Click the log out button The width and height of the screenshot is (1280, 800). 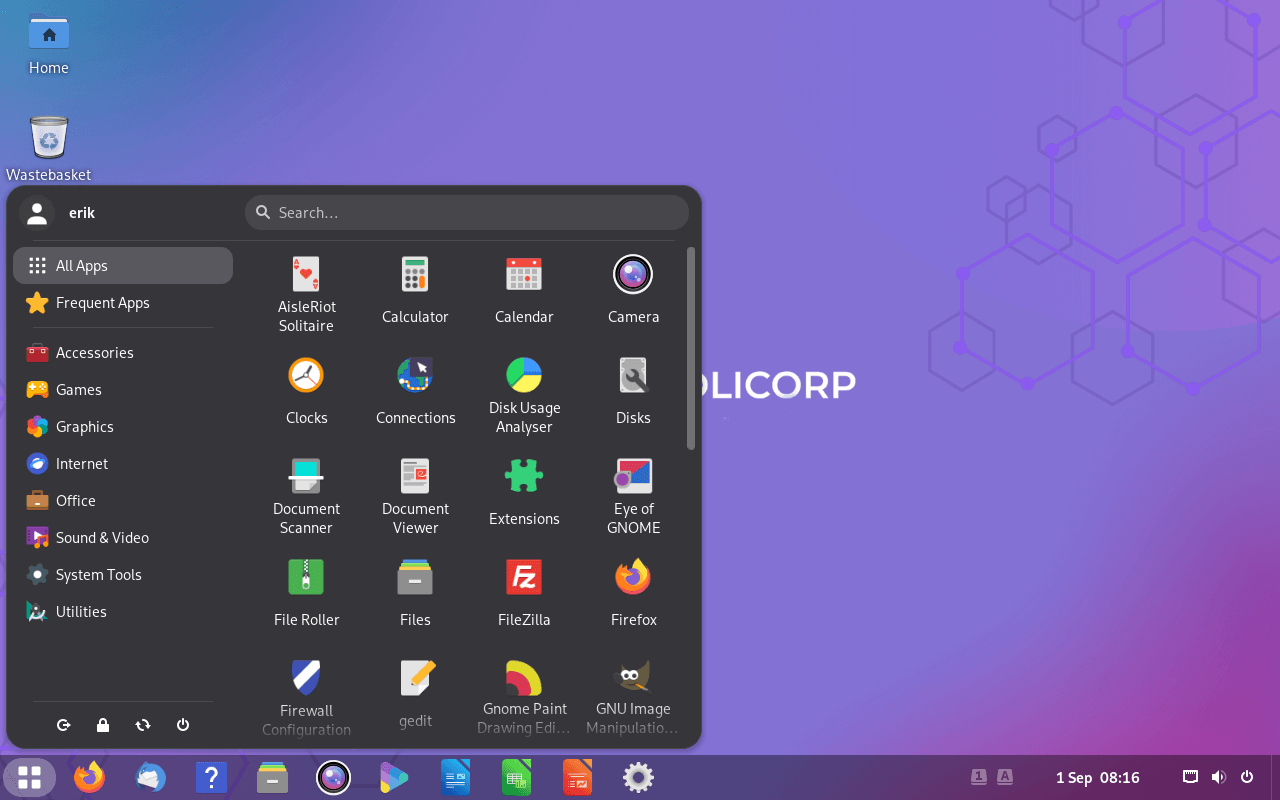[x=63, y=725]
